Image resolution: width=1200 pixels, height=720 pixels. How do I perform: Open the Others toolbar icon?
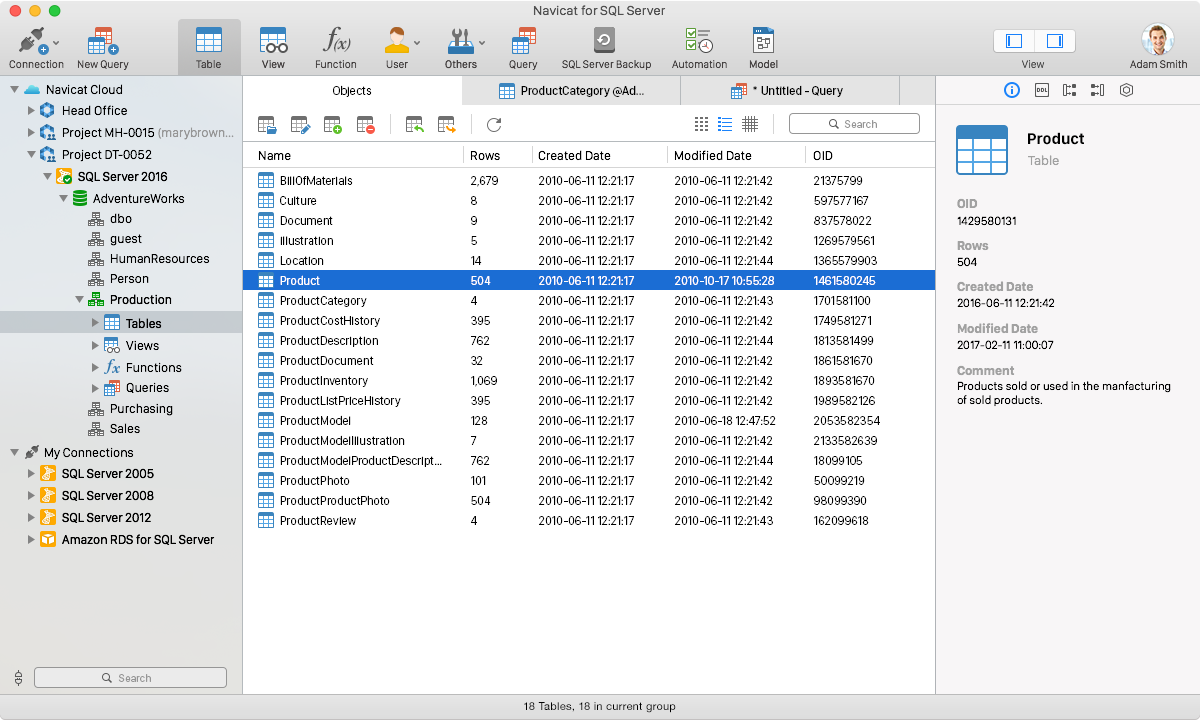pos(460,41)
